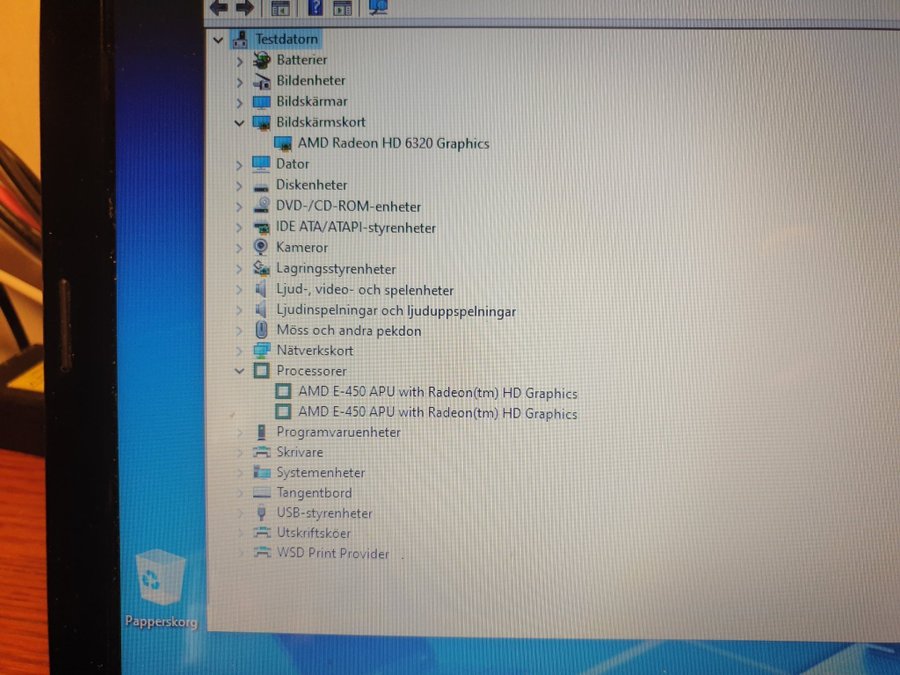The image size is (900, 675).
Task: Select the DVD-/CD-ROM-enheter disc icon
Action: click(x=262, y=205)
